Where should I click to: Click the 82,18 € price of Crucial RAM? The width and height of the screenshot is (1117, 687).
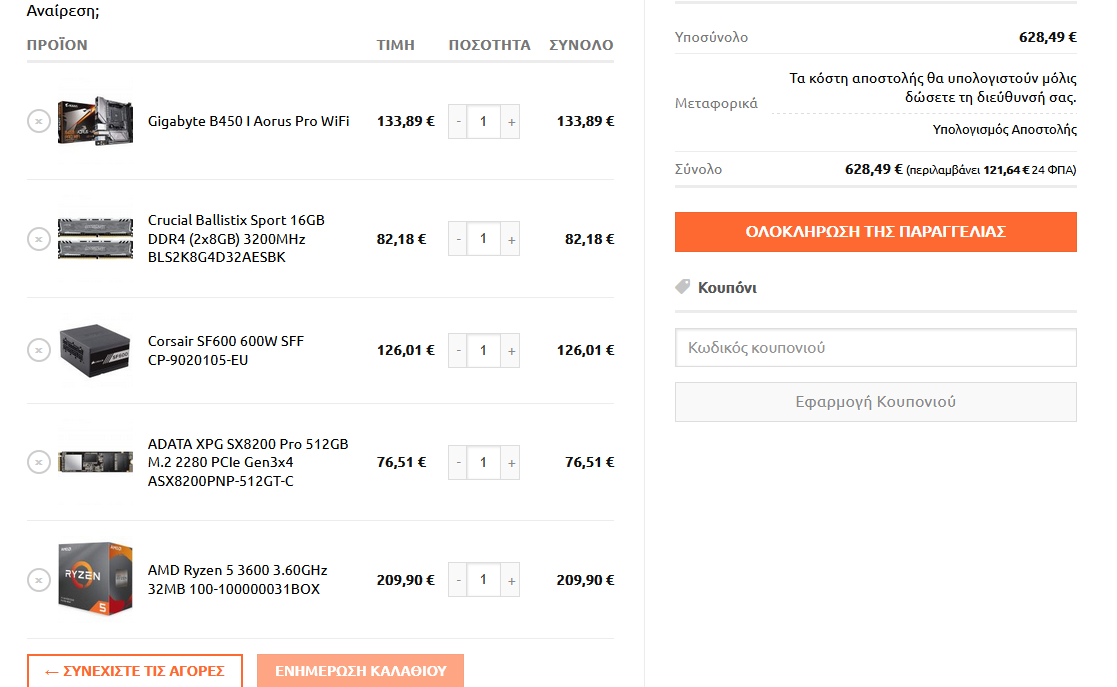401,239
